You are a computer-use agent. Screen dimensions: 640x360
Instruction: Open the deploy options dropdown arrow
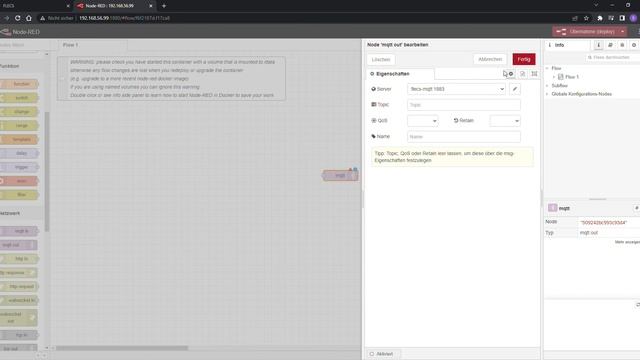pyautogui.click(x=622, y=31)
